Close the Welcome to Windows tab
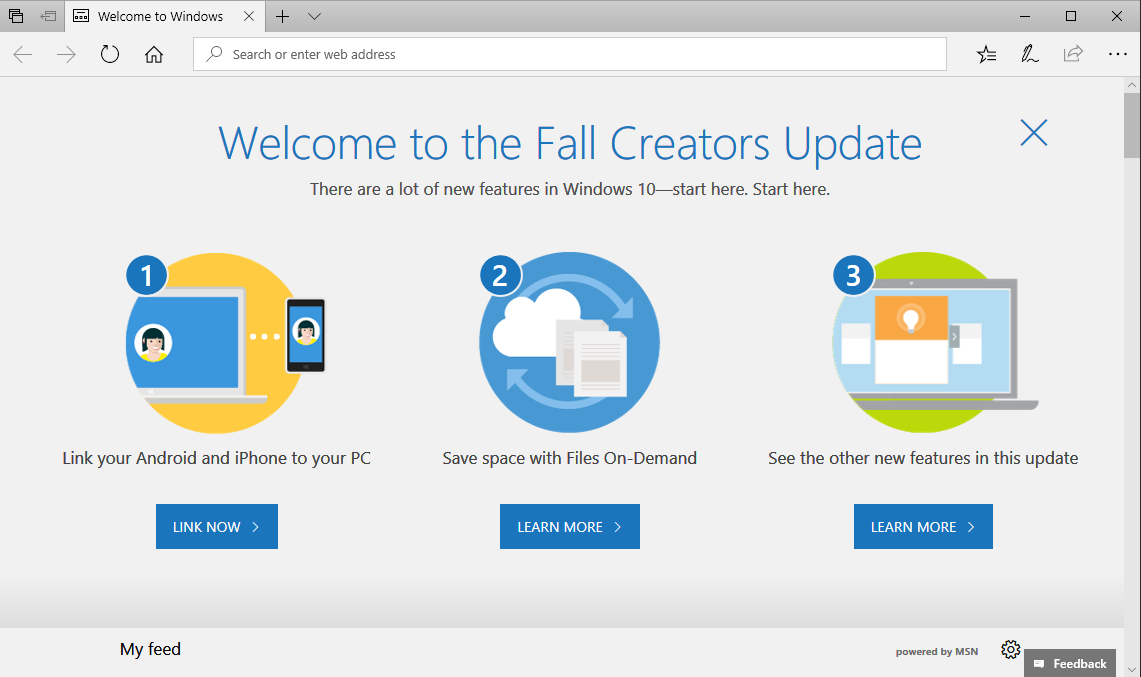 coord(249,16)
